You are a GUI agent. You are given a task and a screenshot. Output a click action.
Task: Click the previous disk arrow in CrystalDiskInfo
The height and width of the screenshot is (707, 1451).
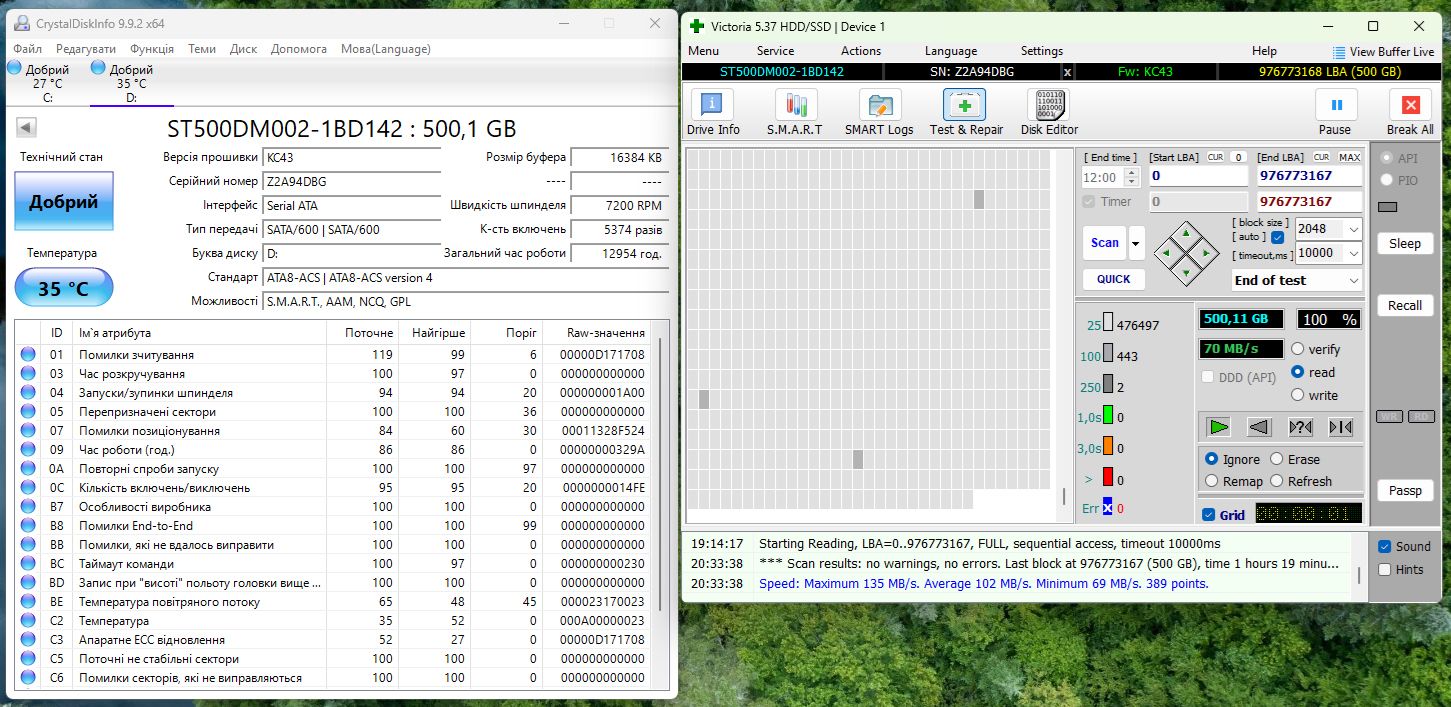tap(27, 127)
